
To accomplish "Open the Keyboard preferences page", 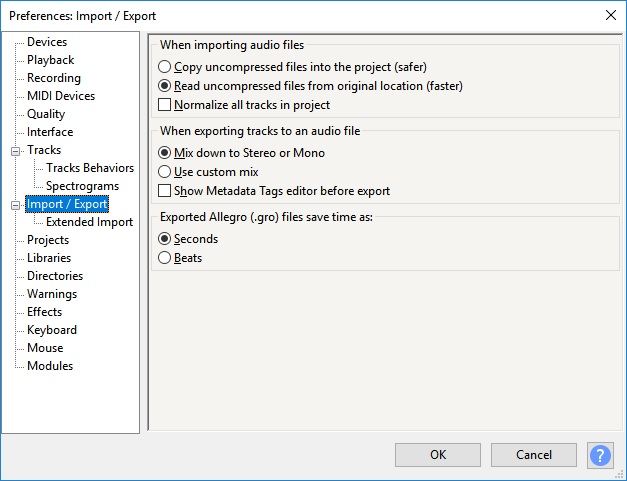I will [52, 330].
